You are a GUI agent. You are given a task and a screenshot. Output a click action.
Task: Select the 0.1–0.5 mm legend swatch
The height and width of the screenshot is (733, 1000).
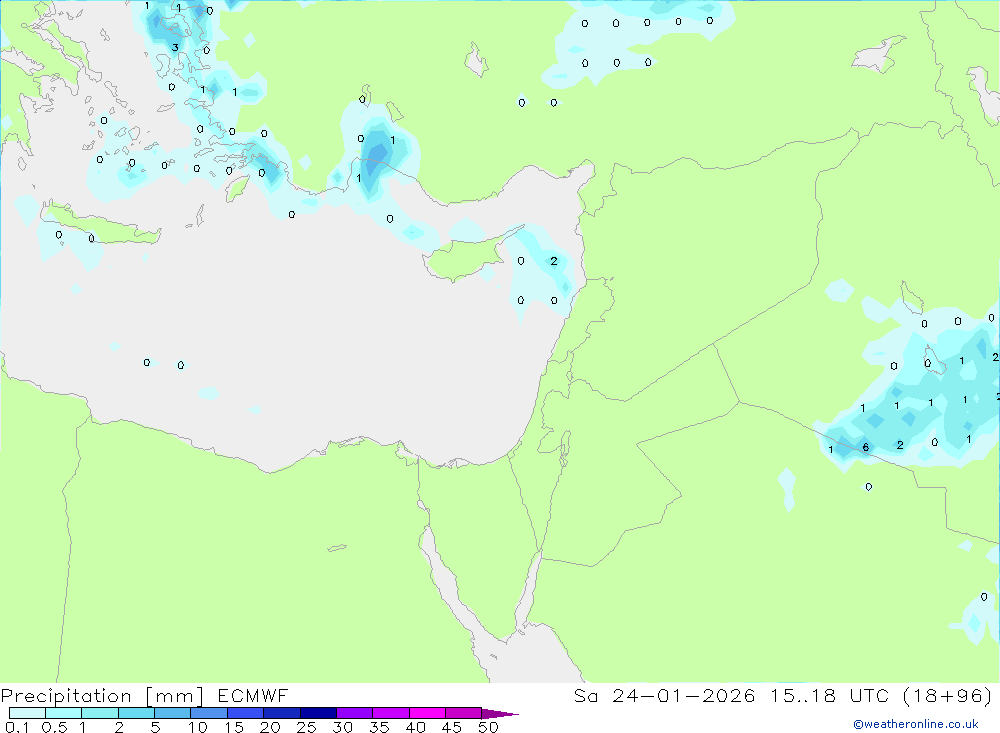(27, 713)
